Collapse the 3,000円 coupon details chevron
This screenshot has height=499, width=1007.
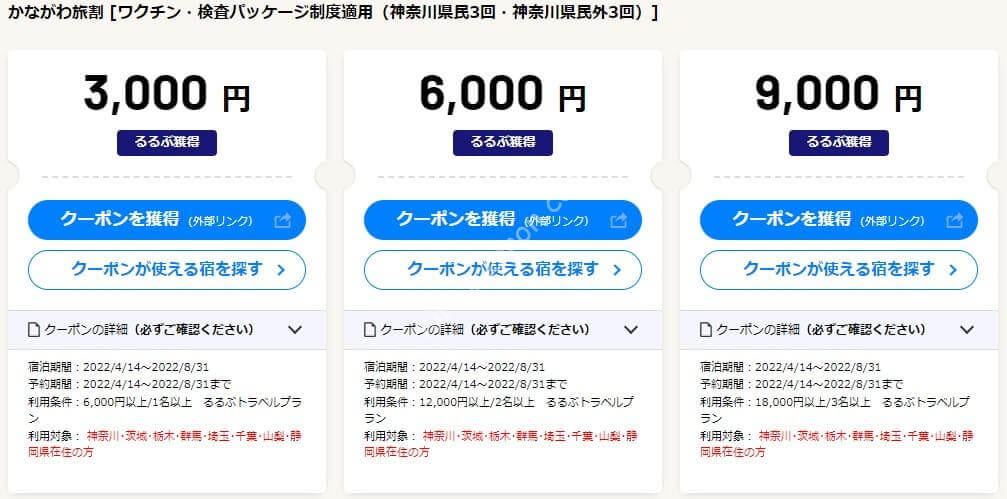click(295, 330)
